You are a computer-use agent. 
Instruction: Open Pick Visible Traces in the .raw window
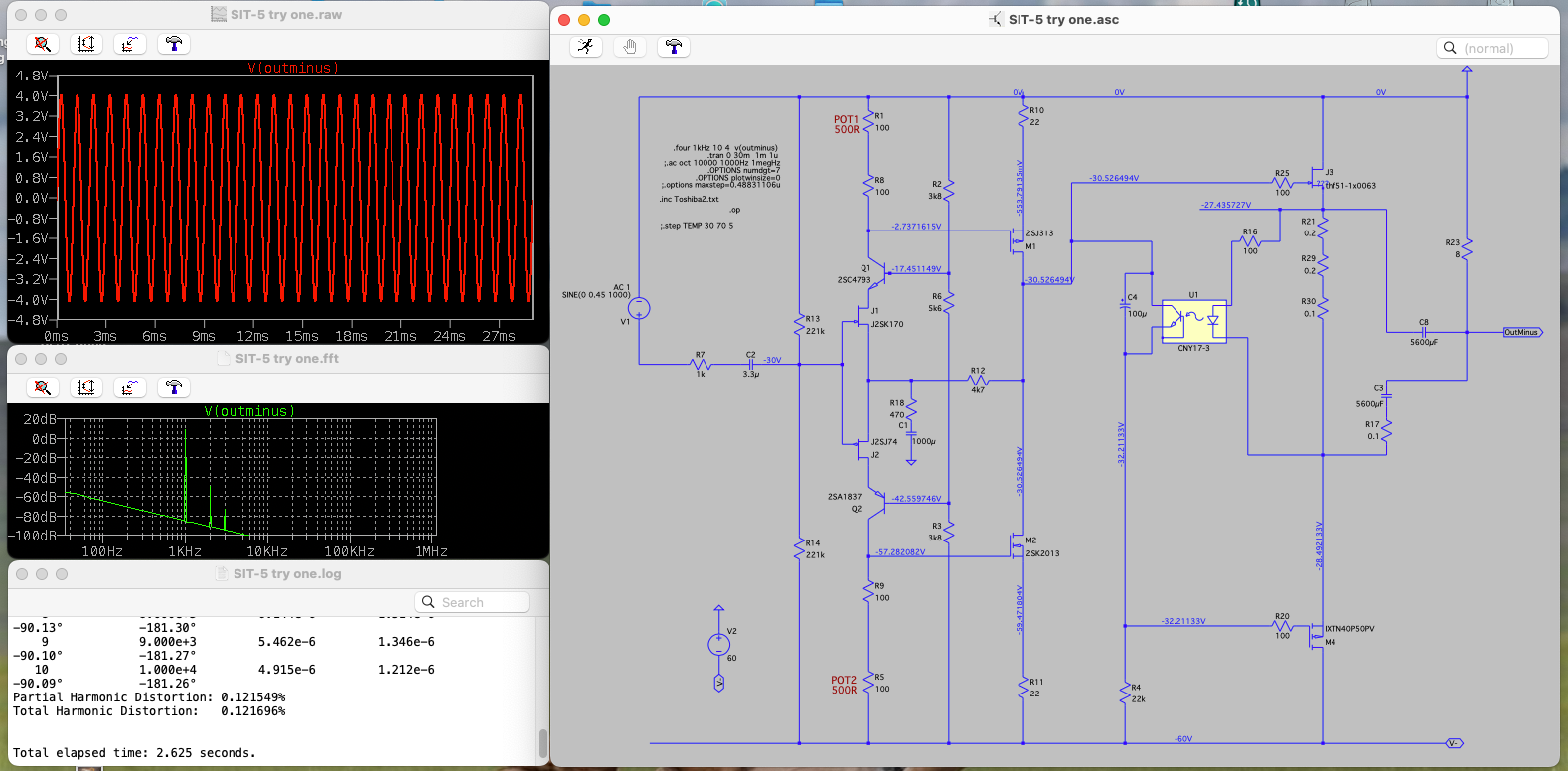coord(130,44)
